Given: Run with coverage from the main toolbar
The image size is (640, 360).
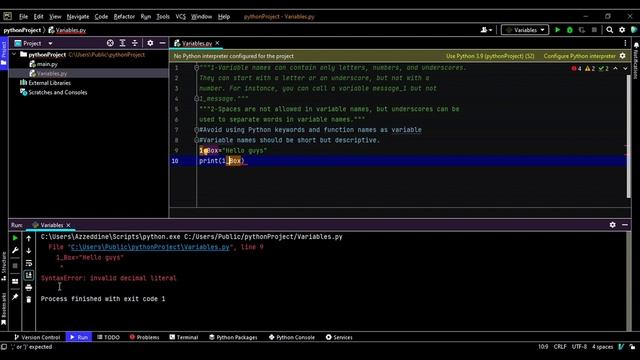Looking at the screenshot, I should point(582,30).
